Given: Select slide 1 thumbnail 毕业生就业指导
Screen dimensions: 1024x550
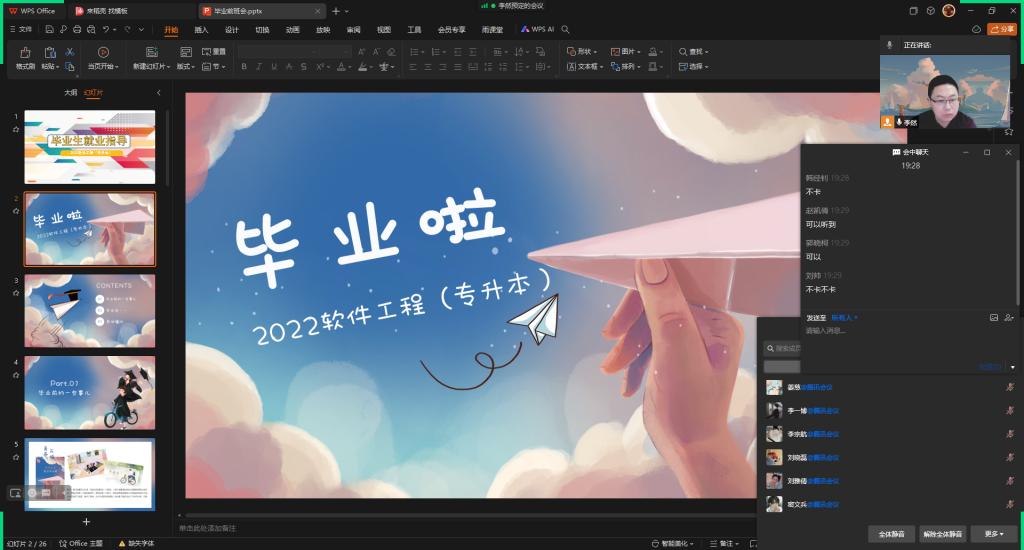Looking at the screenshot, I should click(89, 147).
